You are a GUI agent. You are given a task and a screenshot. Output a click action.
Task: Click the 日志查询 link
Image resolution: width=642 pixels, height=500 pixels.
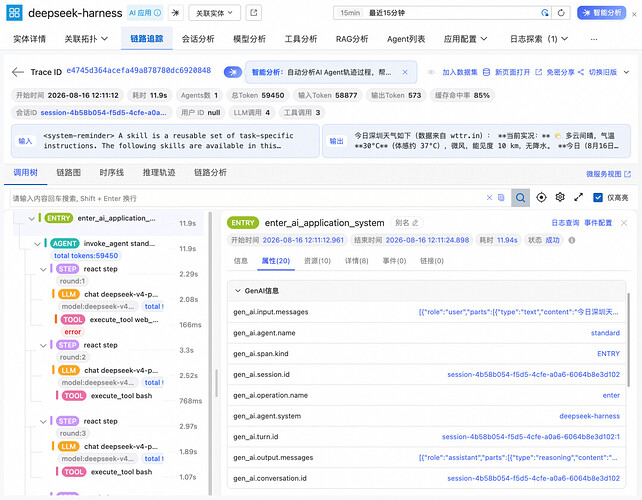pos(565,223)
